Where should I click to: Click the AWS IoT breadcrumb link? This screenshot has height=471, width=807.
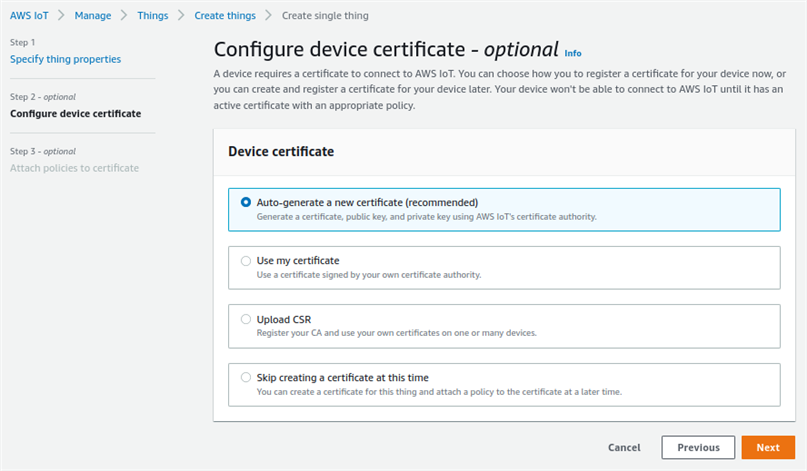click(x=30, y=16)
